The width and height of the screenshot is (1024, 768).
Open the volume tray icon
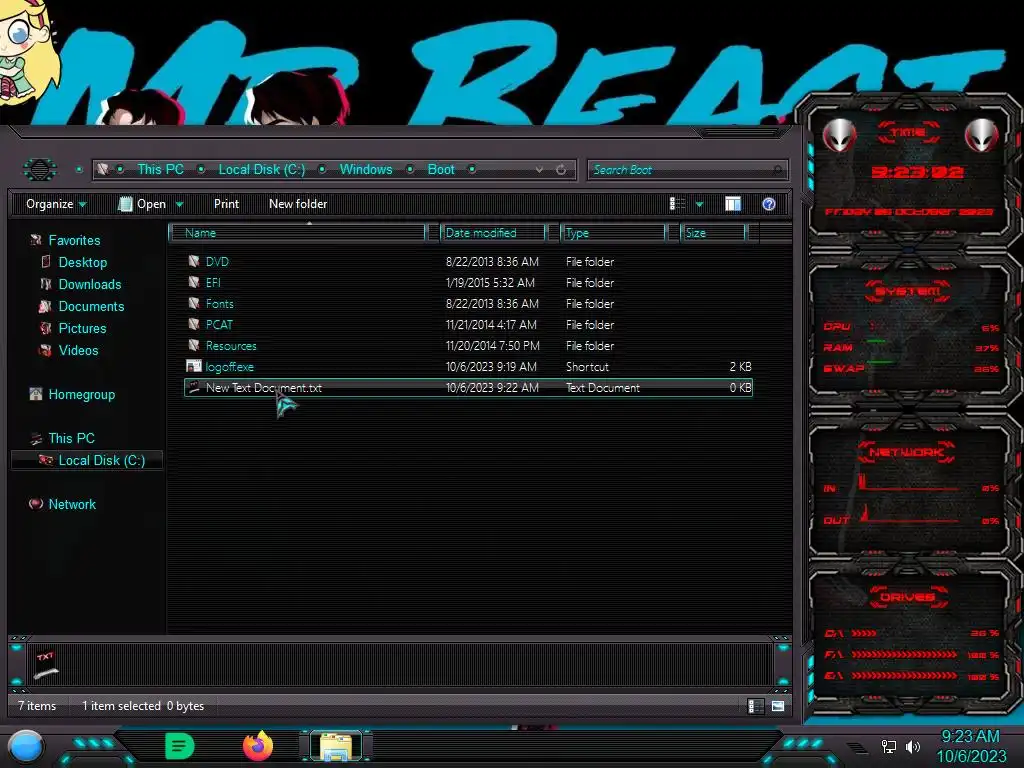913,746
